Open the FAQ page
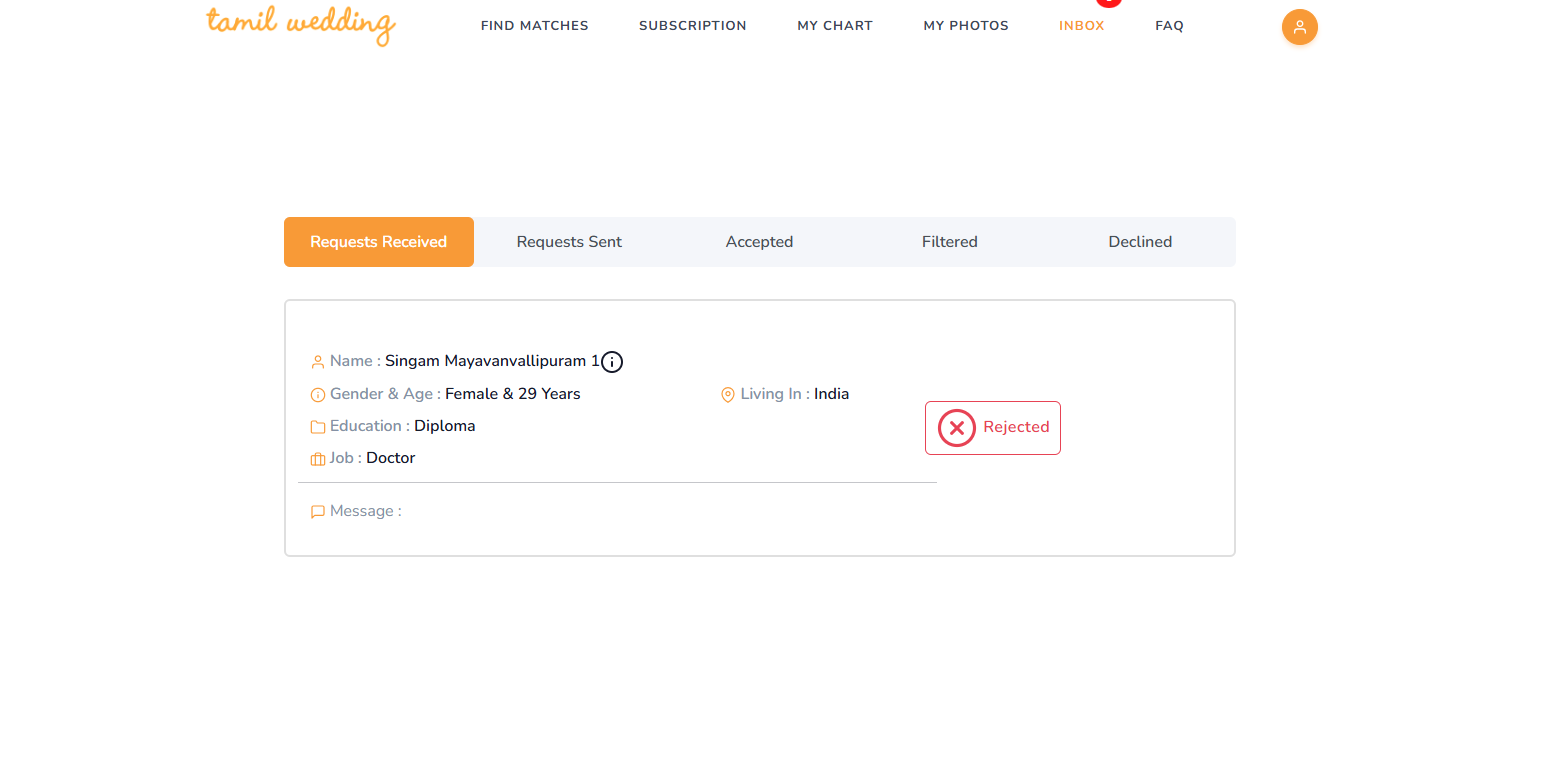This screenshot has width=1551, height=764. (x=1169, y=26)
